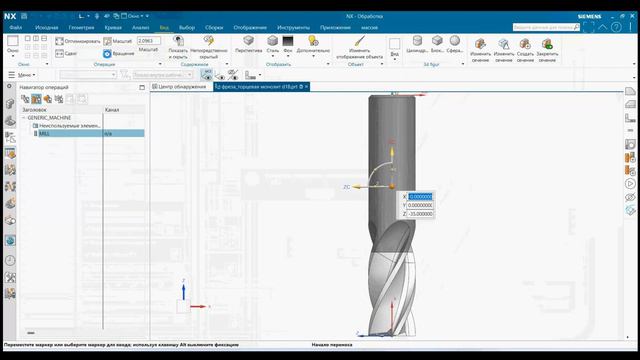
Task: Click the Оптимизировать (Fit) view icon
Action: pos(60,41)
